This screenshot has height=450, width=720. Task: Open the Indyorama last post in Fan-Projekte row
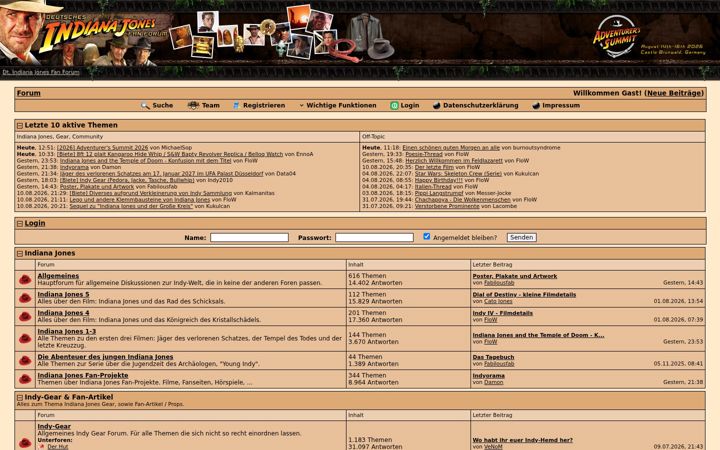pyautogui.click(x=489, y=376)
